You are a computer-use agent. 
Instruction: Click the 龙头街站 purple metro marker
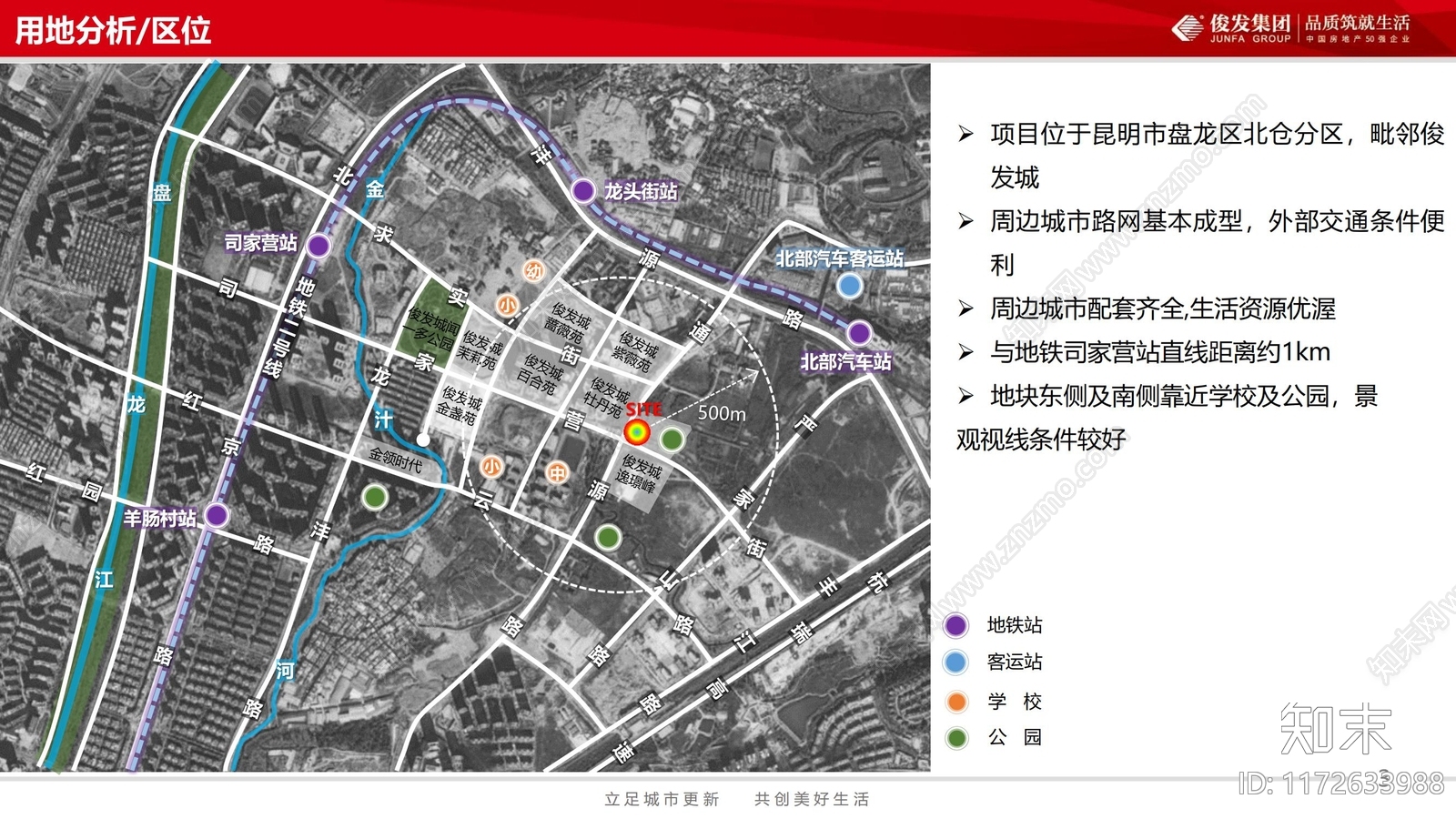coord(583,191)
